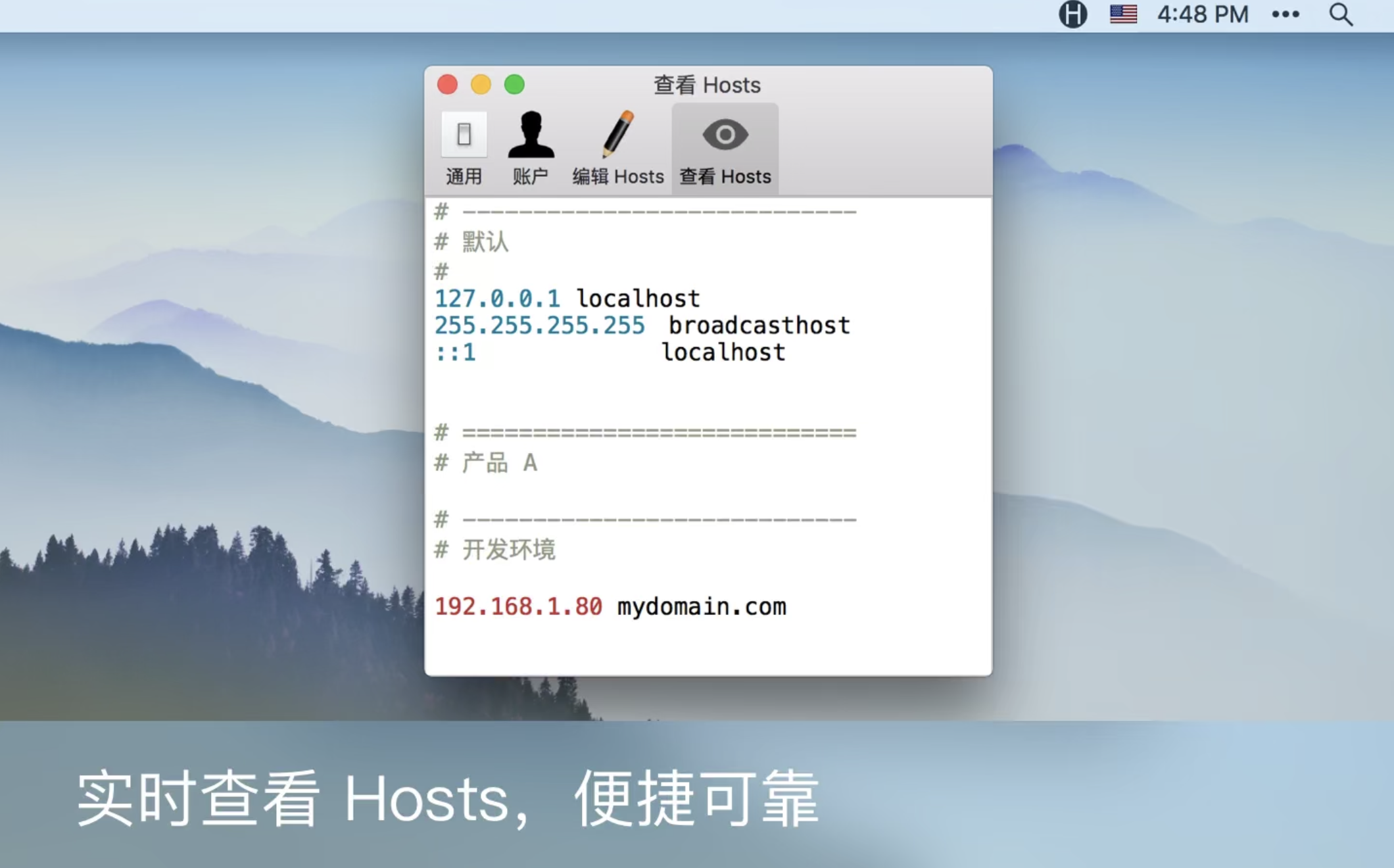Click the broadcasthost entry
The height and width of the screenshot is (868, 1394).
tap(759, 325)
